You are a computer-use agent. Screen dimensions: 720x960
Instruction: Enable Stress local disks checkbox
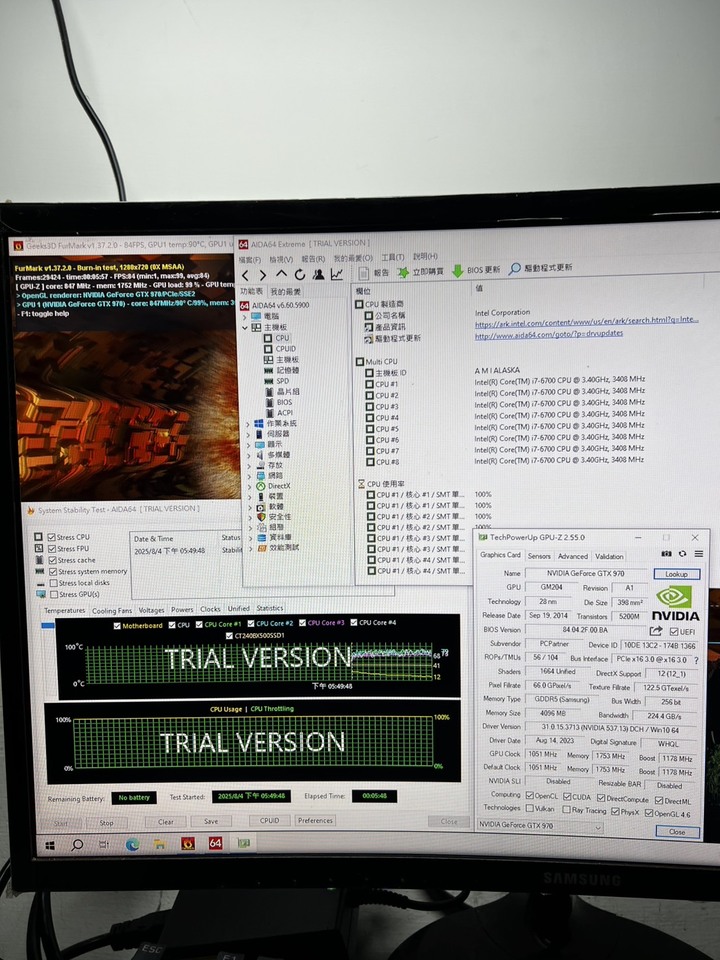(53, 583)
